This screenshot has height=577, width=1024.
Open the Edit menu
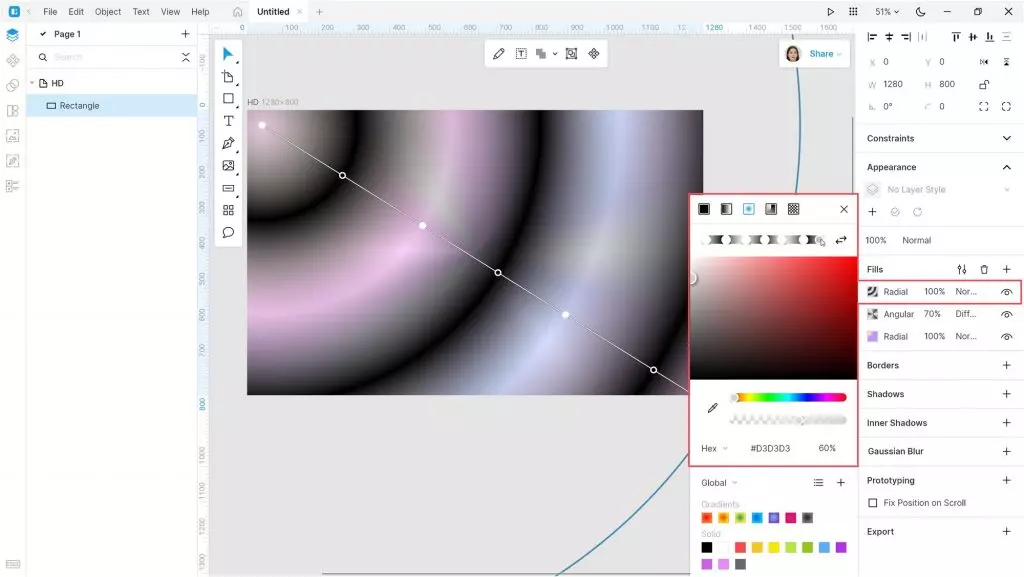pyautogui.click(x=76, y=12)
